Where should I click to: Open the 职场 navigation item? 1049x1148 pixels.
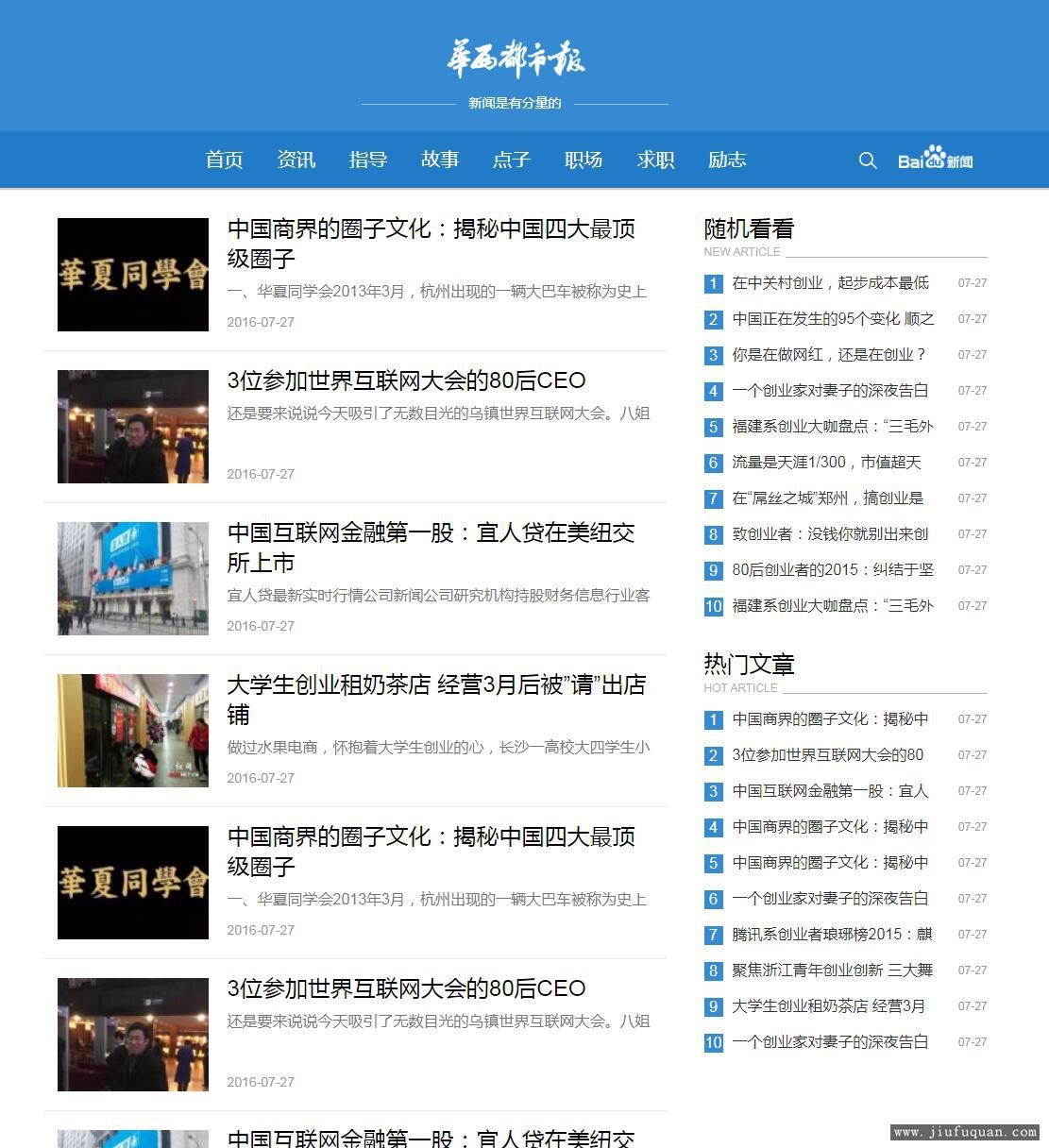click(584, 160)
